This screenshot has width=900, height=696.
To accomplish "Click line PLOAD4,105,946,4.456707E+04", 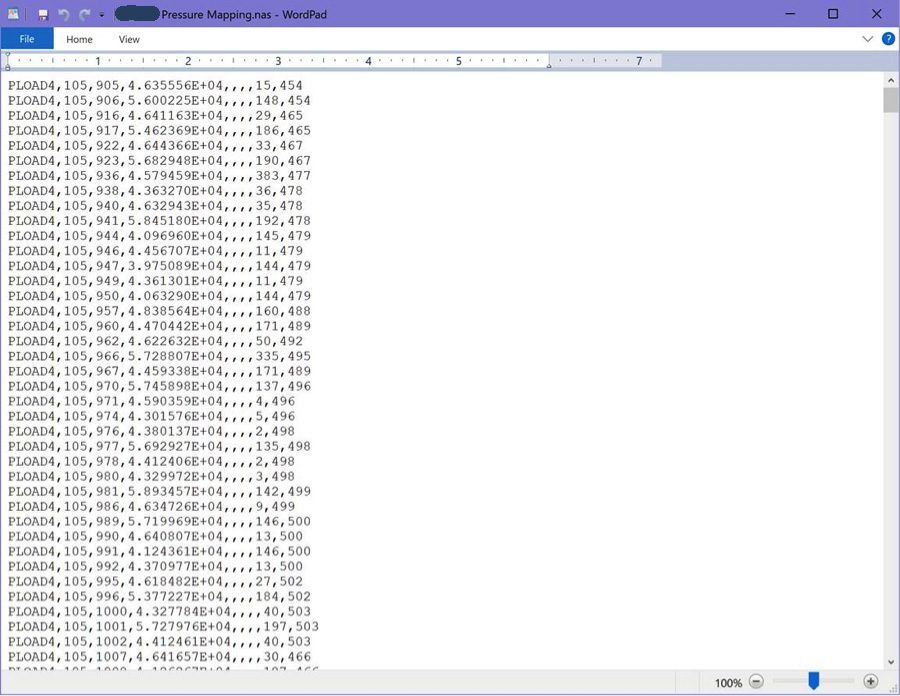I will (x=155, y=251).
